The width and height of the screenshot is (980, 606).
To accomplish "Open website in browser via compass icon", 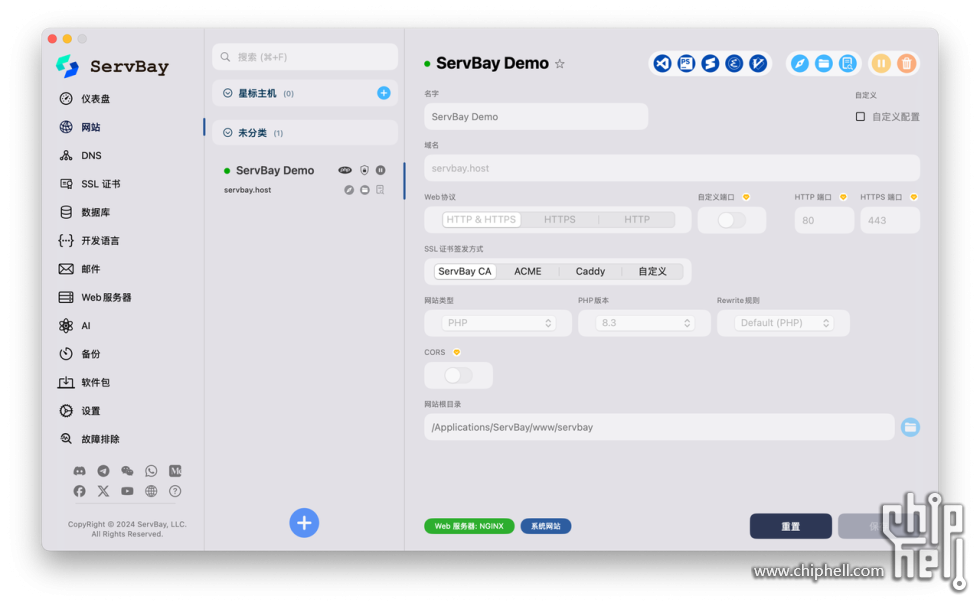I will pos(799,63).
